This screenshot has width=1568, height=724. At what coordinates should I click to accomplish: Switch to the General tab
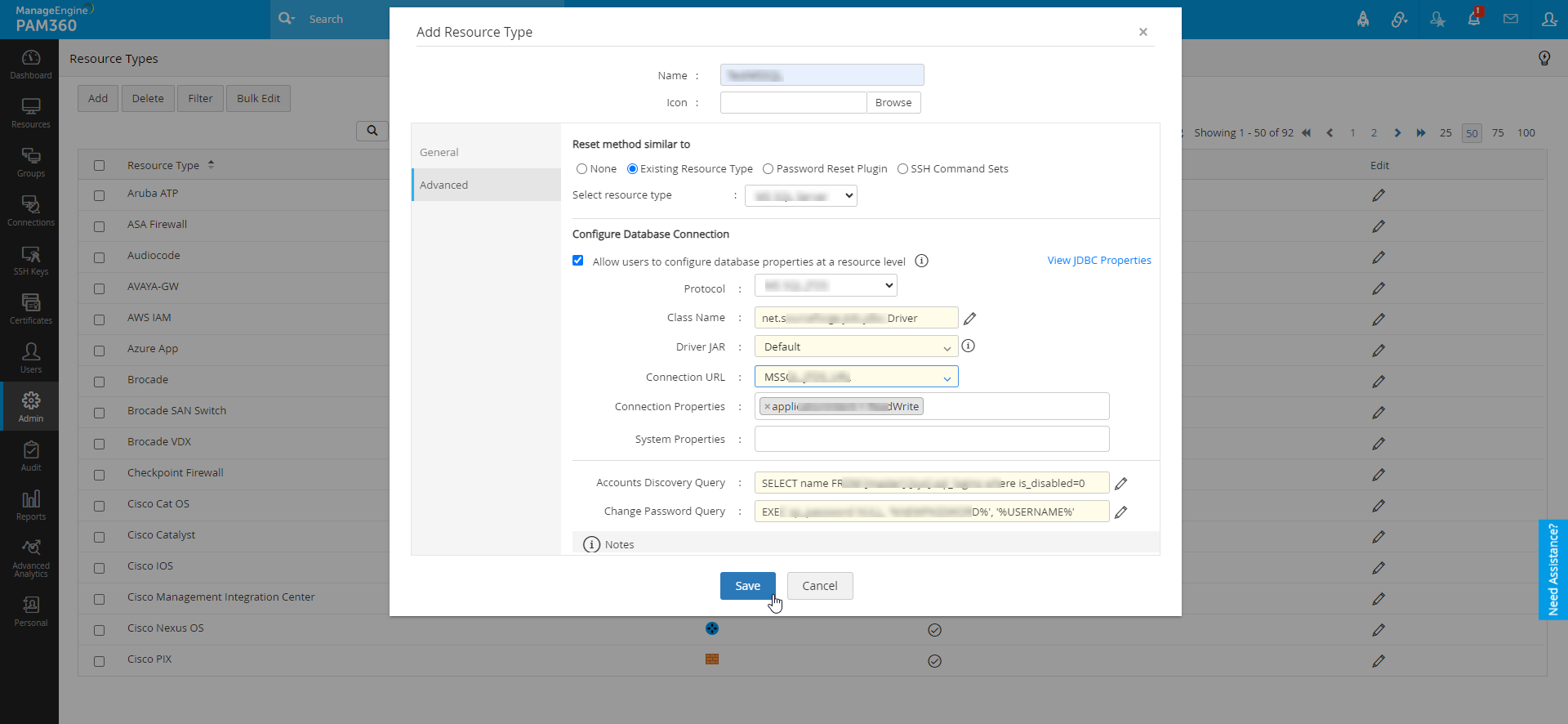(439, 153)
